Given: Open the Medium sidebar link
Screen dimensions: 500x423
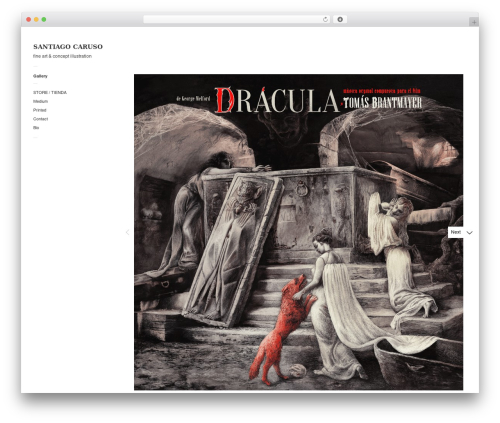Looking at the screenshot, I should 40,101.
